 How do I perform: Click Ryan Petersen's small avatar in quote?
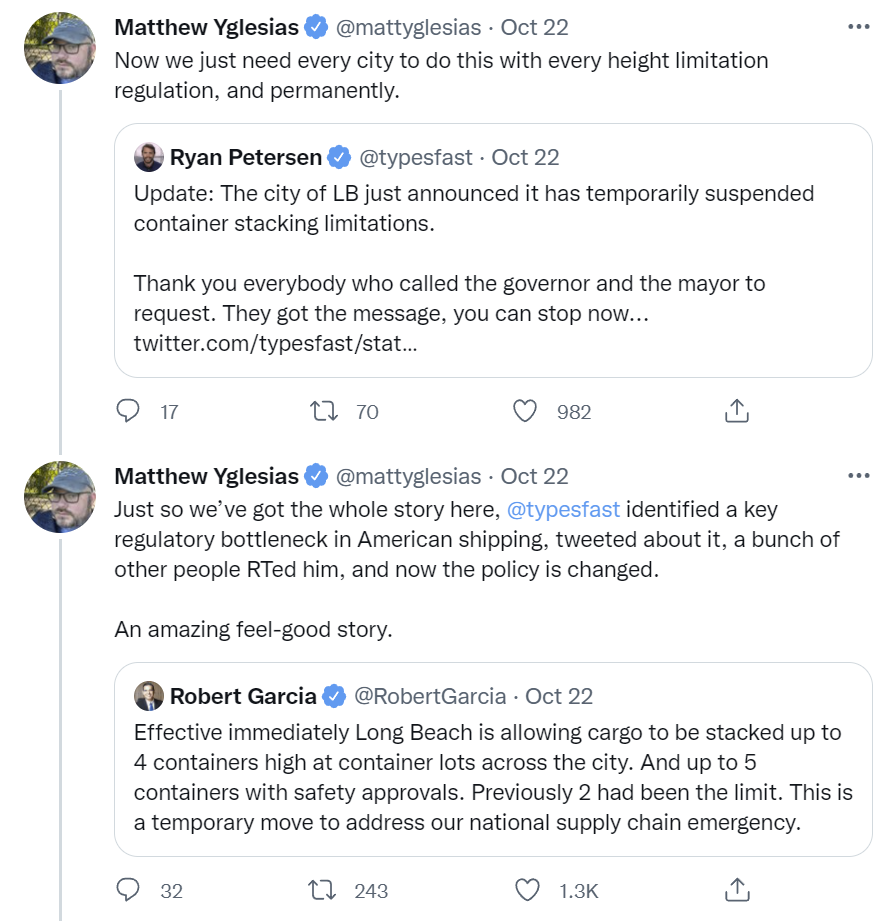pyautogui.click(x=148, y=157)
